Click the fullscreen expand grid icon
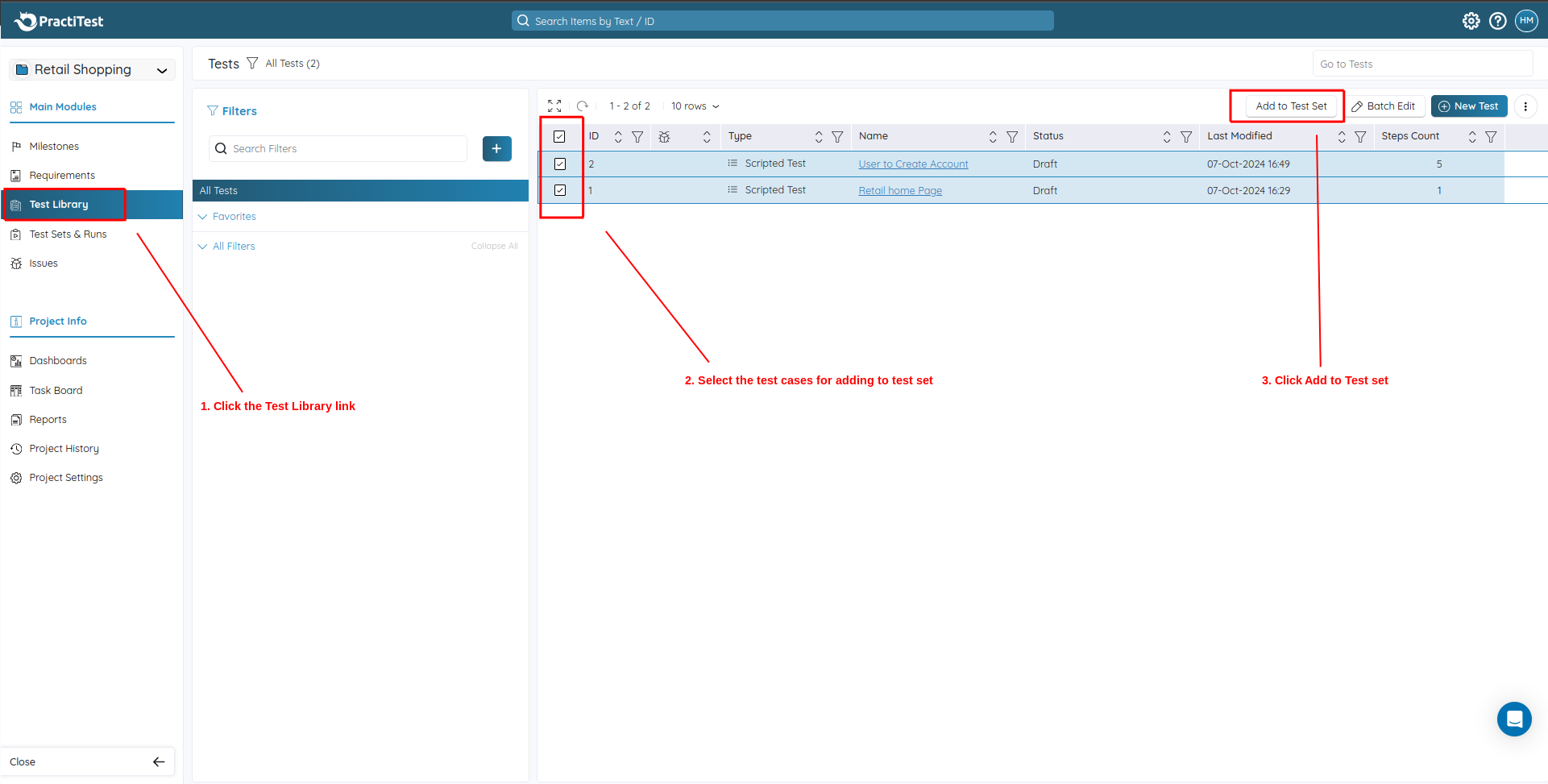 pyautogui.click(x=554, y=106)
